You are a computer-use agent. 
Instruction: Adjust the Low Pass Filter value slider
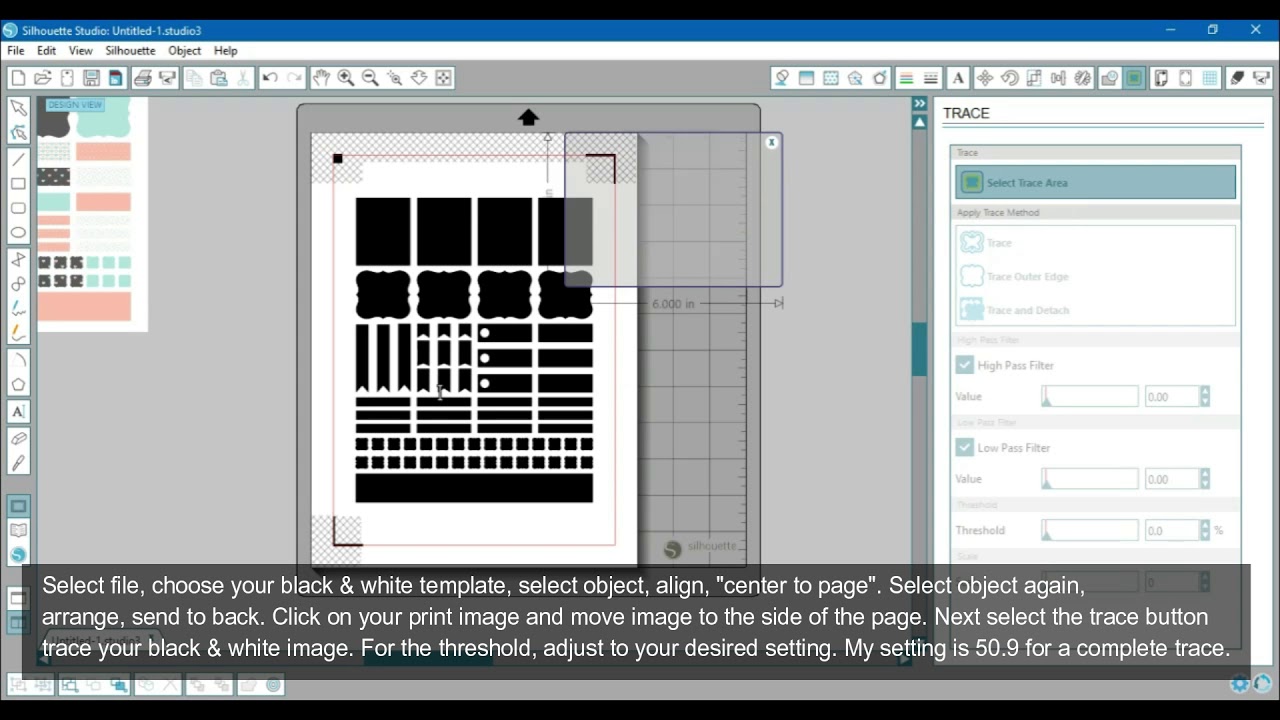[x=1089, y=479]
